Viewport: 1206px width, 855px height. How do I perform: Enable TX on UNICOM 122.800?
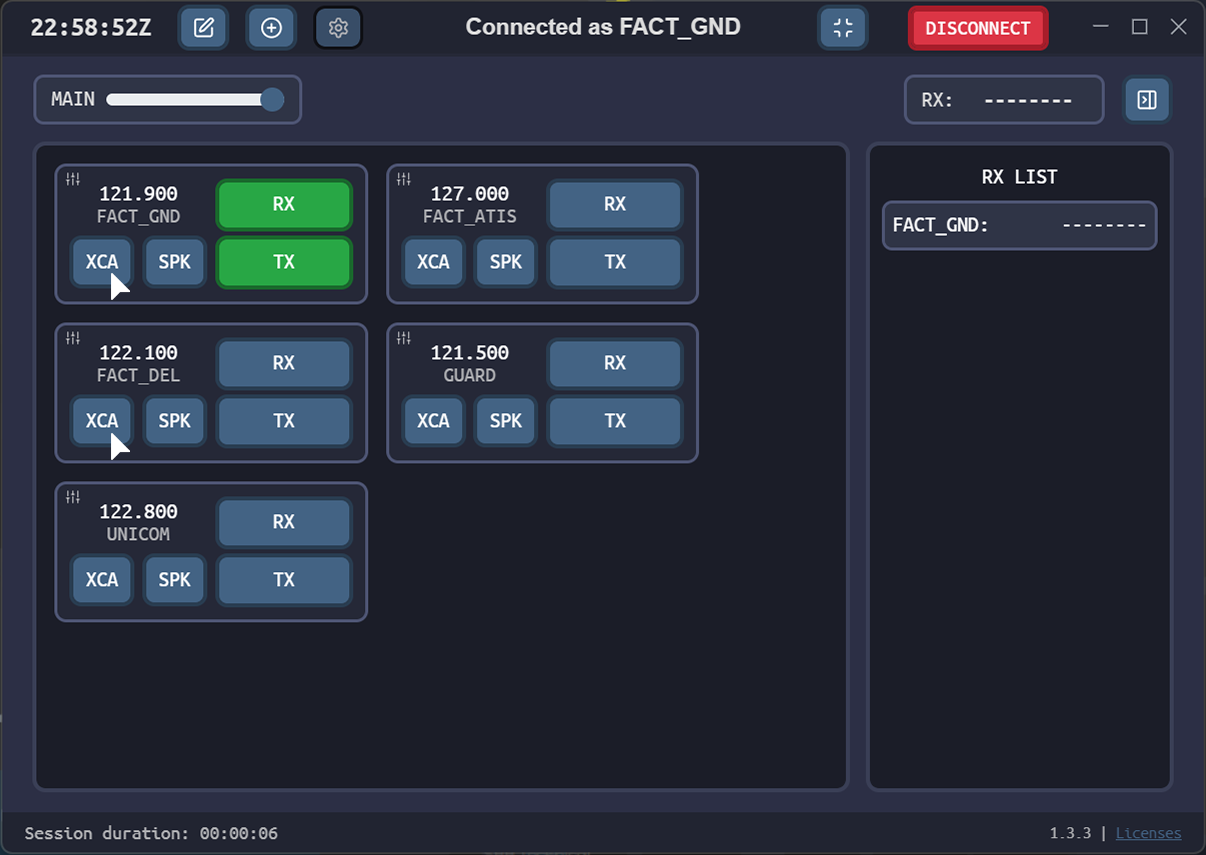(284, 580)
